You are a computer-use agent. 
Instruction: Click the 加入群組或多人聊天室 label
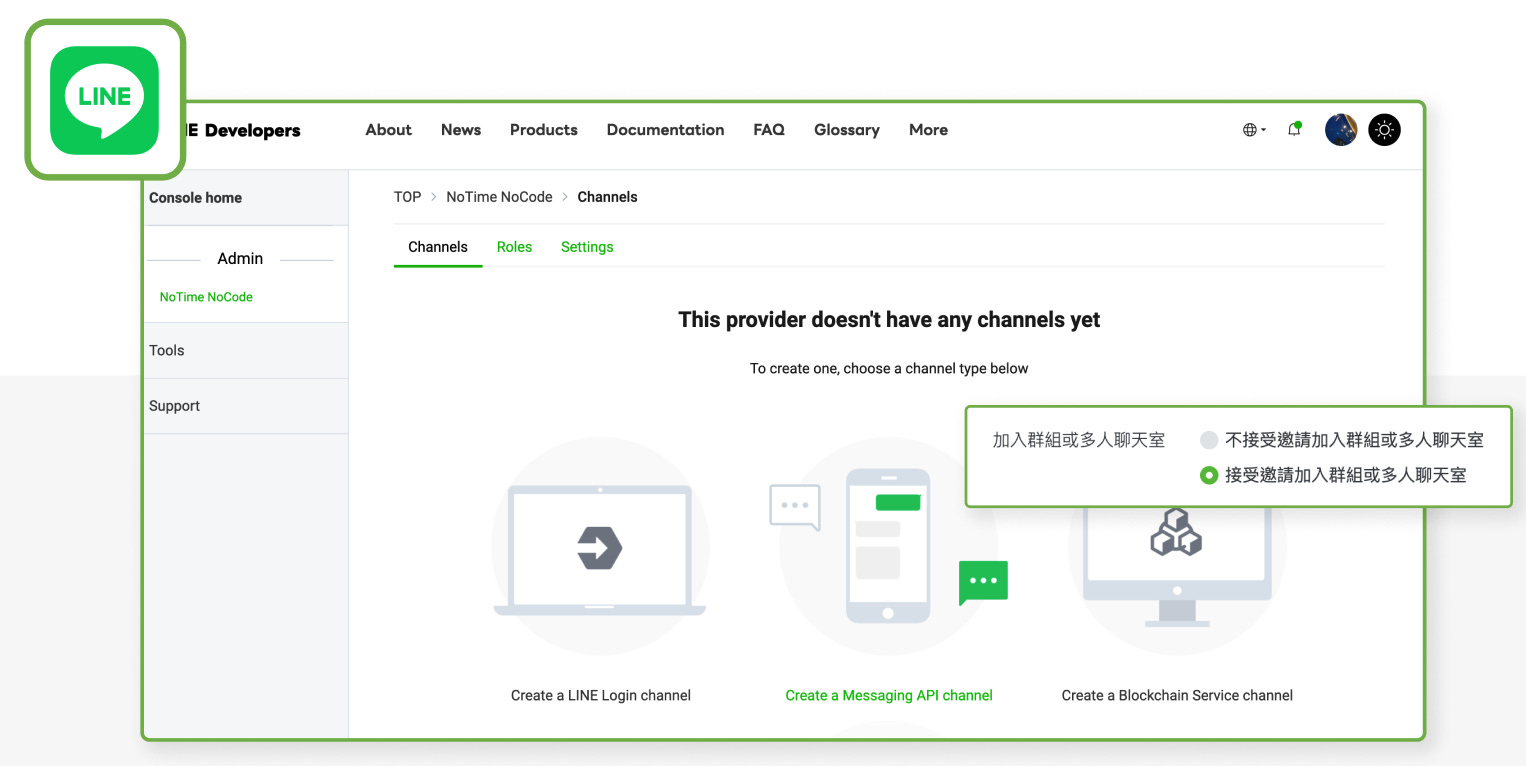(1078, 440)
